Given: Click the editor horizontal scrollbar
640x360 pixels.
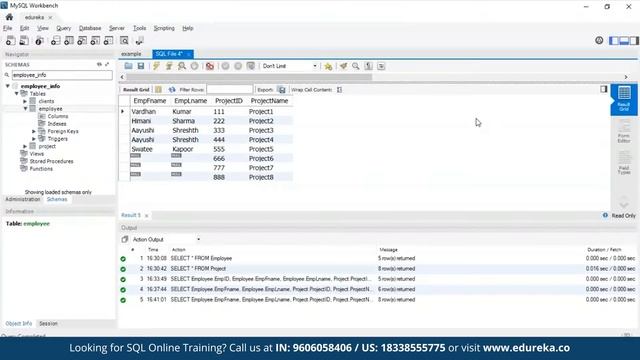Looking at the screenshot, I should point(249,77).
